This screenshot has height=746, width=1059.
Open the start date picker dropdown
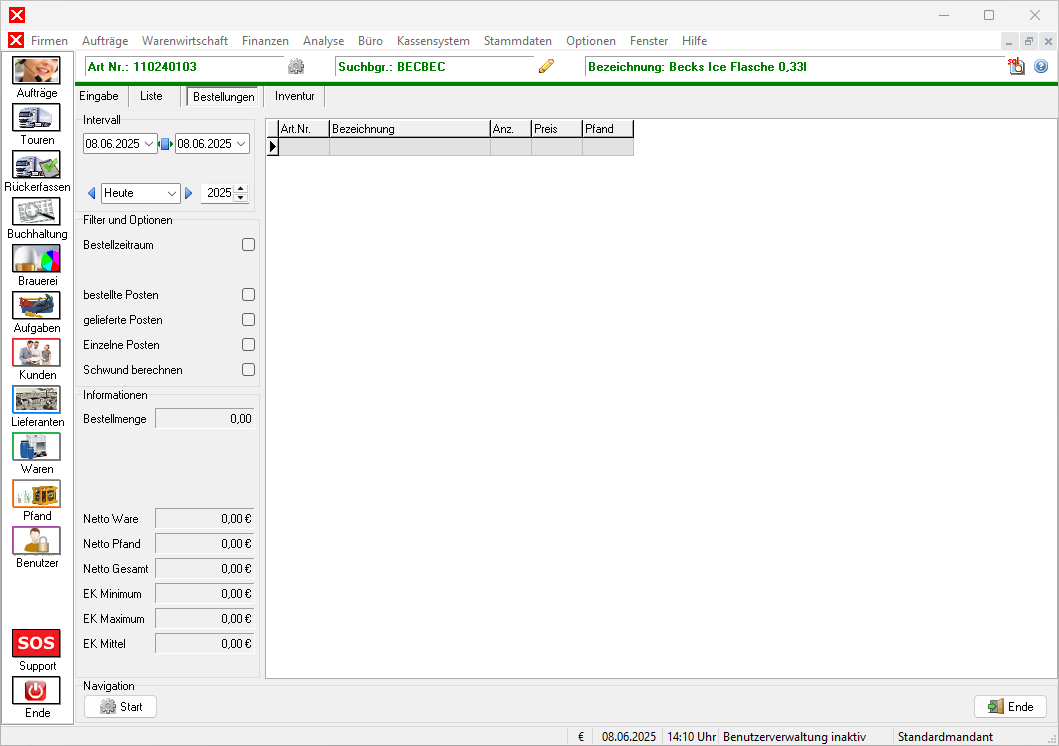[150, 144]
